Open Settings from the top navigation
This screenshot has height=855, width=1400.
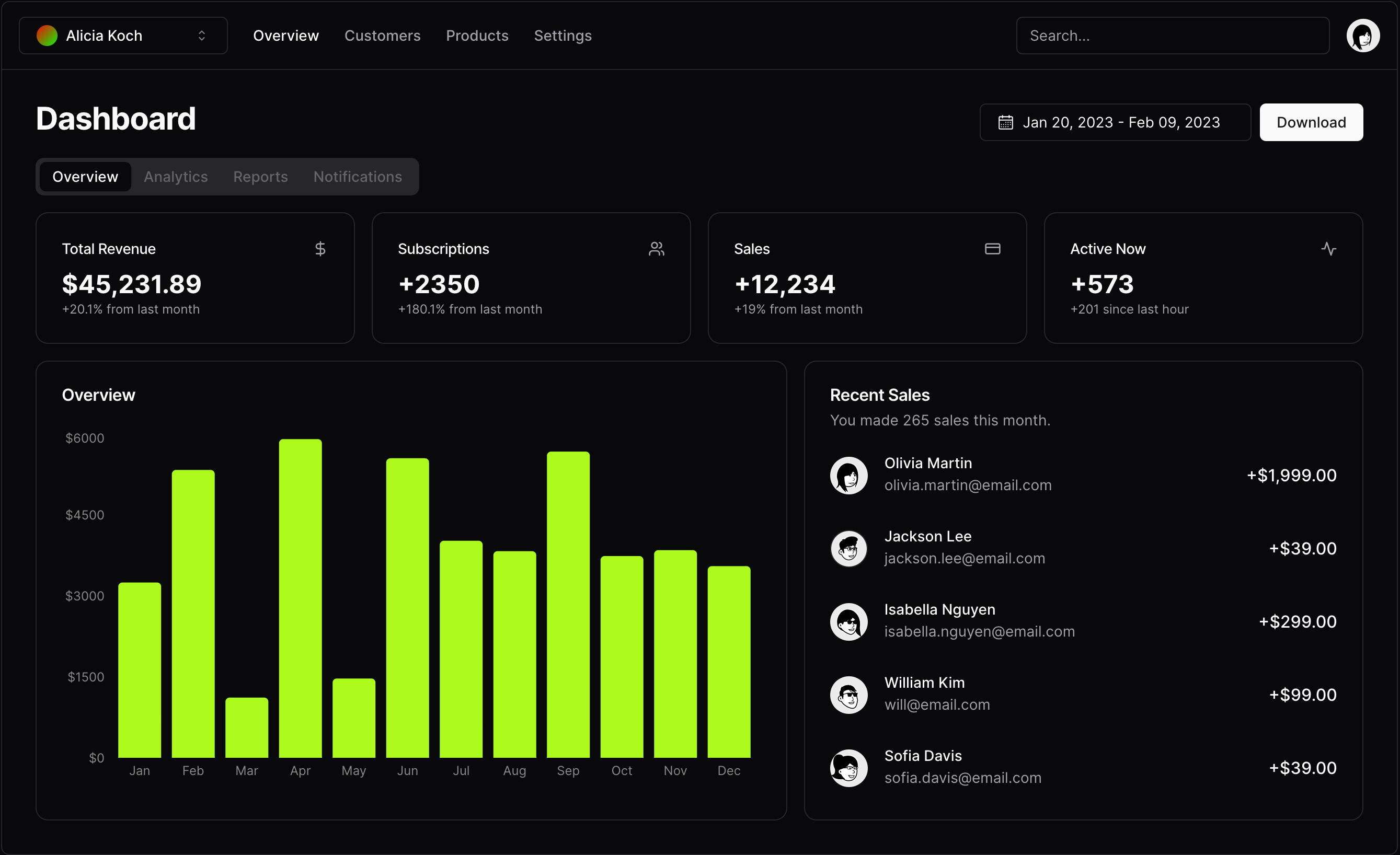click(563, 35)
